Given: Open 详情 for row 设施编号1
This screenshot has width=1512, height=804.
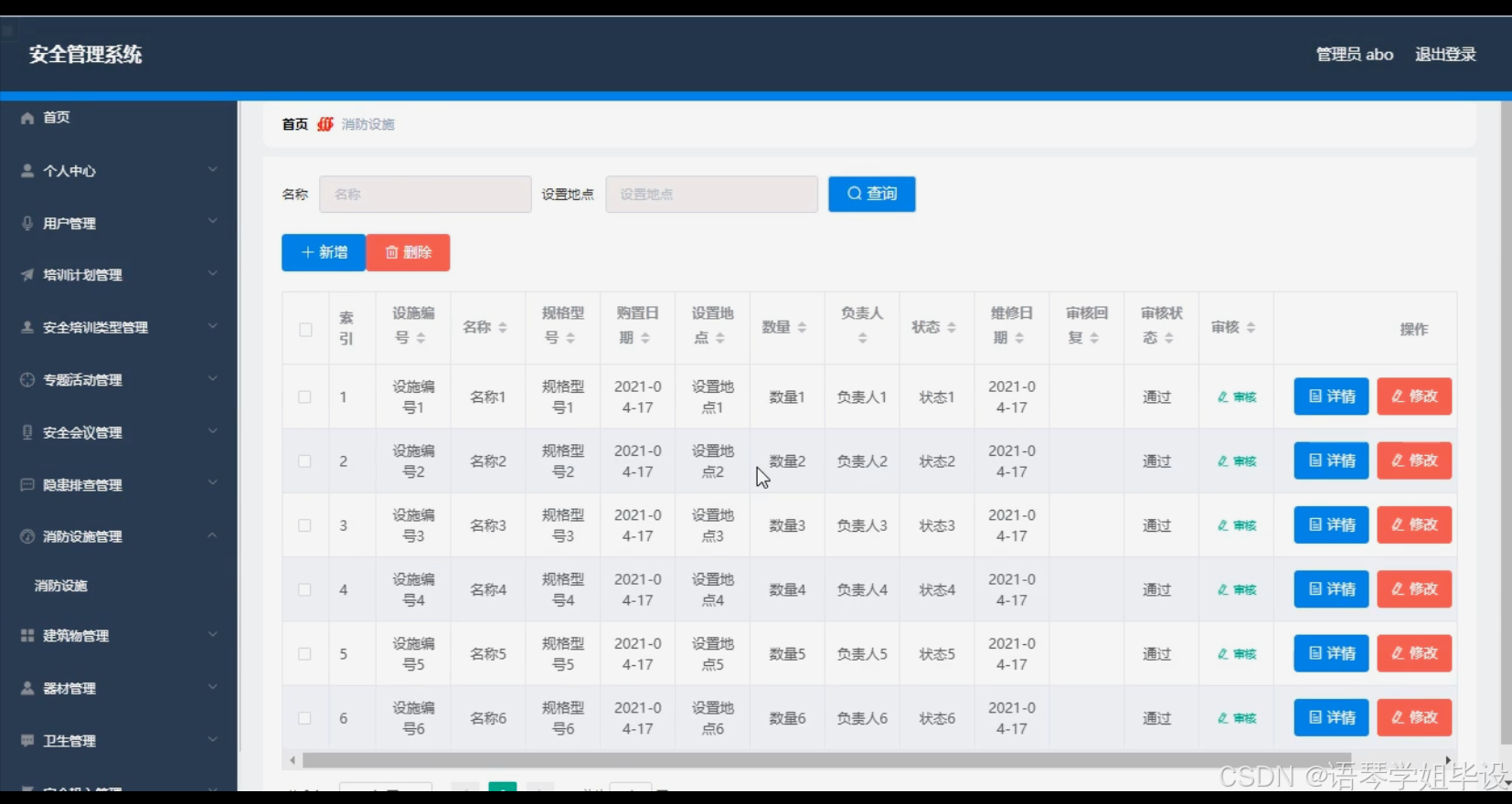Looking at the screenshot, I should (1331, 397).
